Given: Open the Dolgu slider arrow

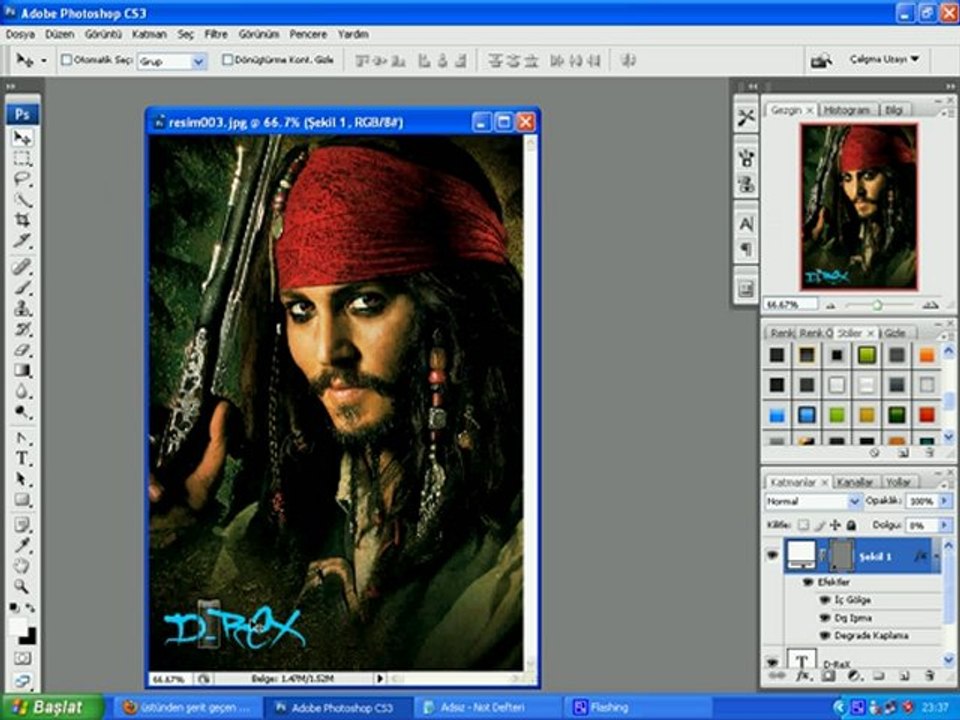Looking at the screenshot, I should 944,525.
